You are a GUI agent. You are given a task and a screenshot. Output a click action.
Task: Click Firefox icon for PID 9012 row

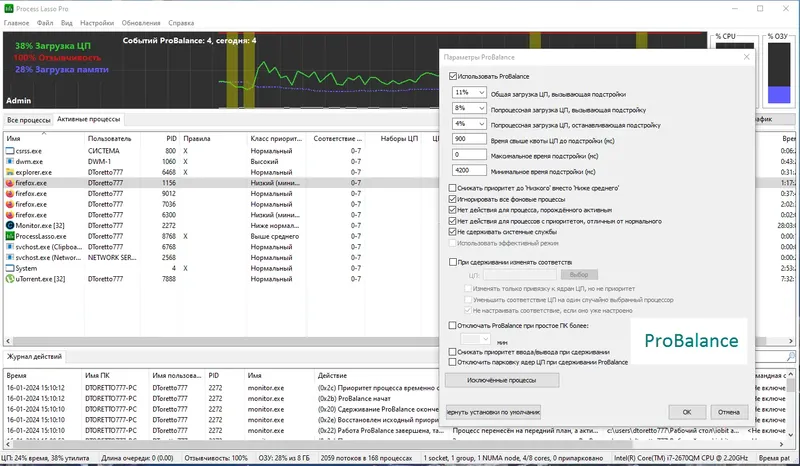tap(10, 193)
